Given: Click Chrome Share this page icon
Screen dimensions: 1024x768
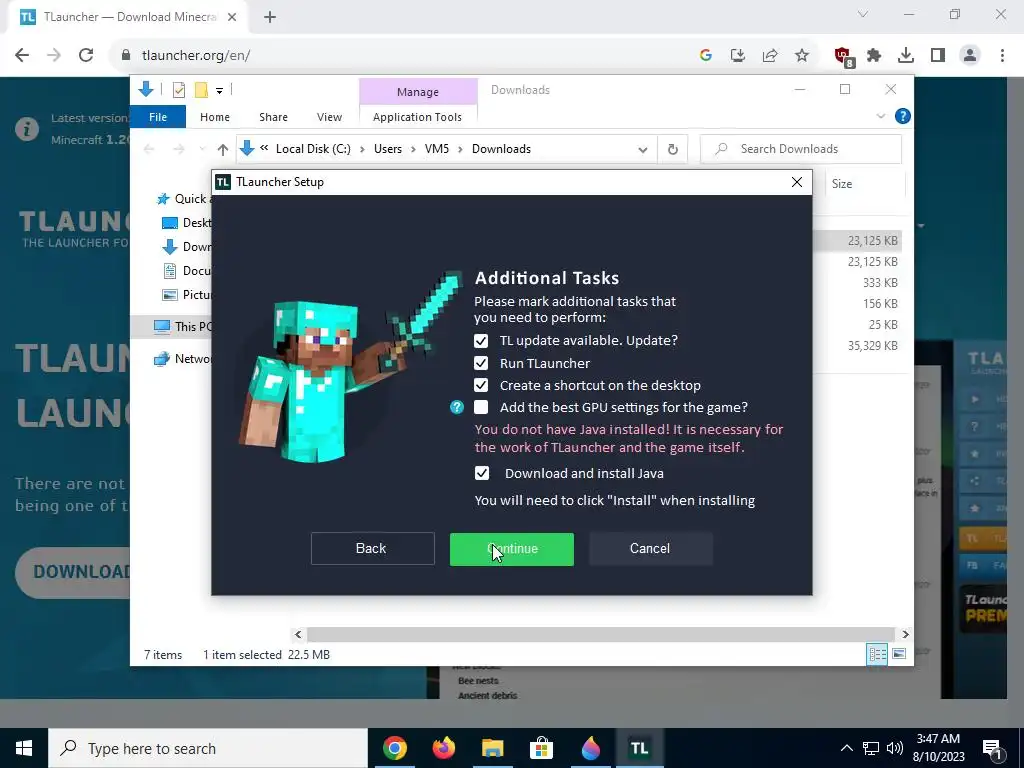Looking at the screenshot, I should 770,56.
